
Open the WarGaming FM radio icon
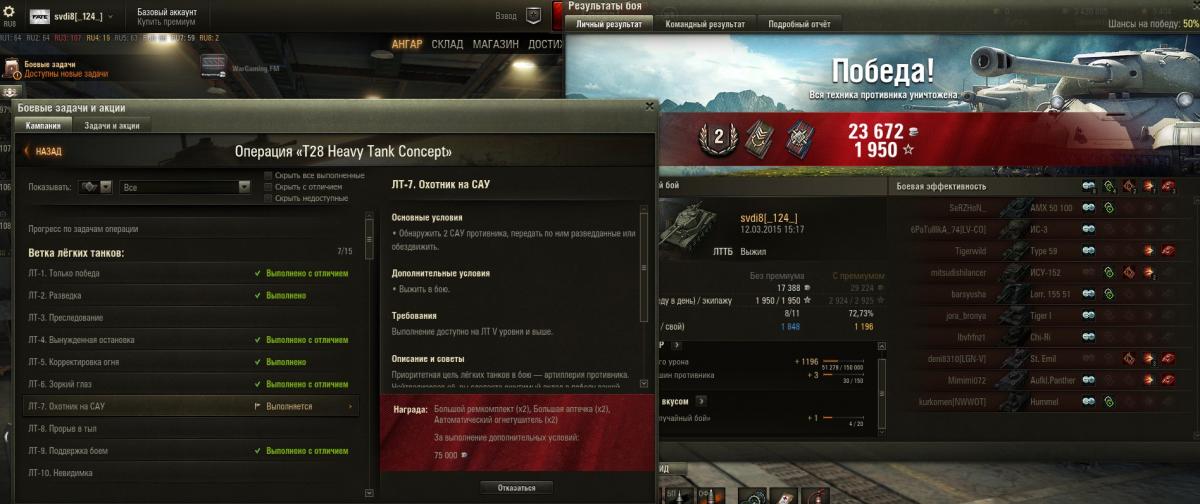pyautogui.click(x=214, y=67)
